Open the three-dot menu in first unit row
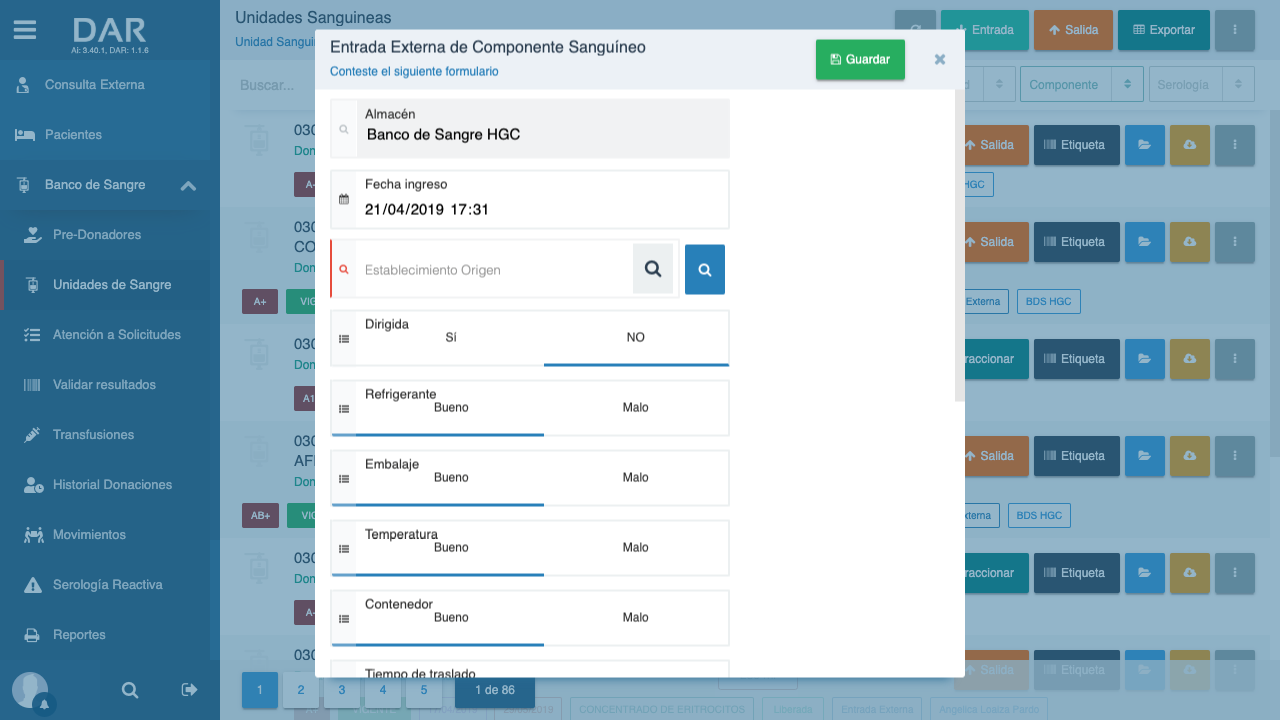Viewport: 1280px width, 720px height. coord(1235,145)
